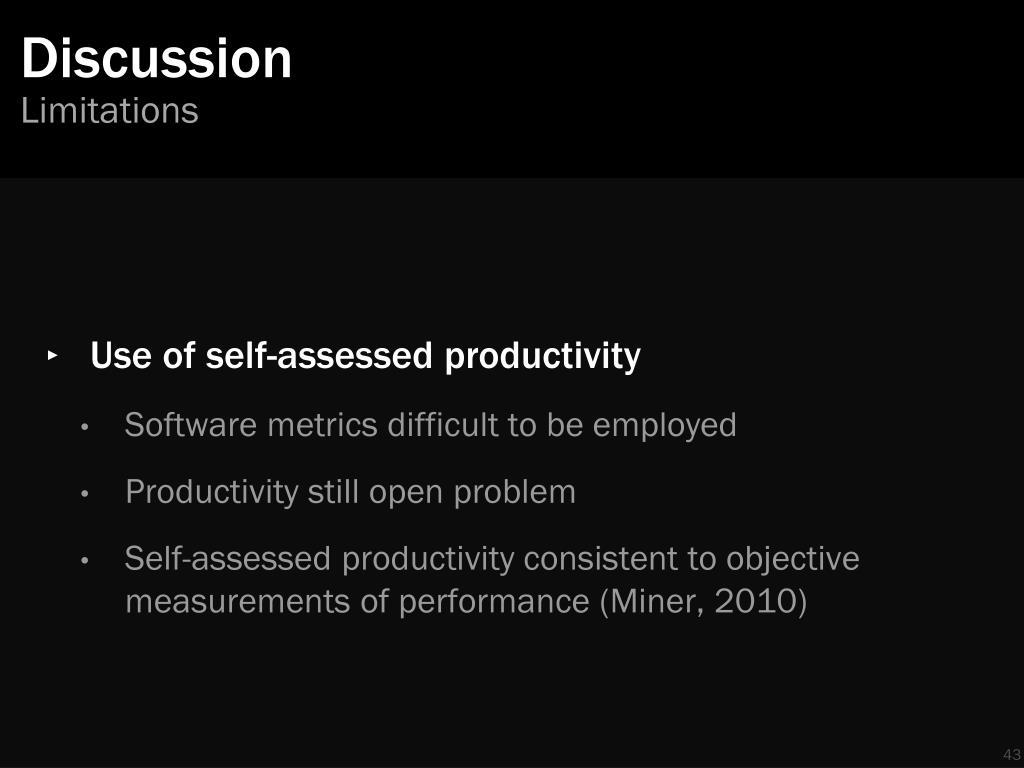Select the dot bullet beside 'Productivity still open'
1024x768 pixels.
coord(84,494)
